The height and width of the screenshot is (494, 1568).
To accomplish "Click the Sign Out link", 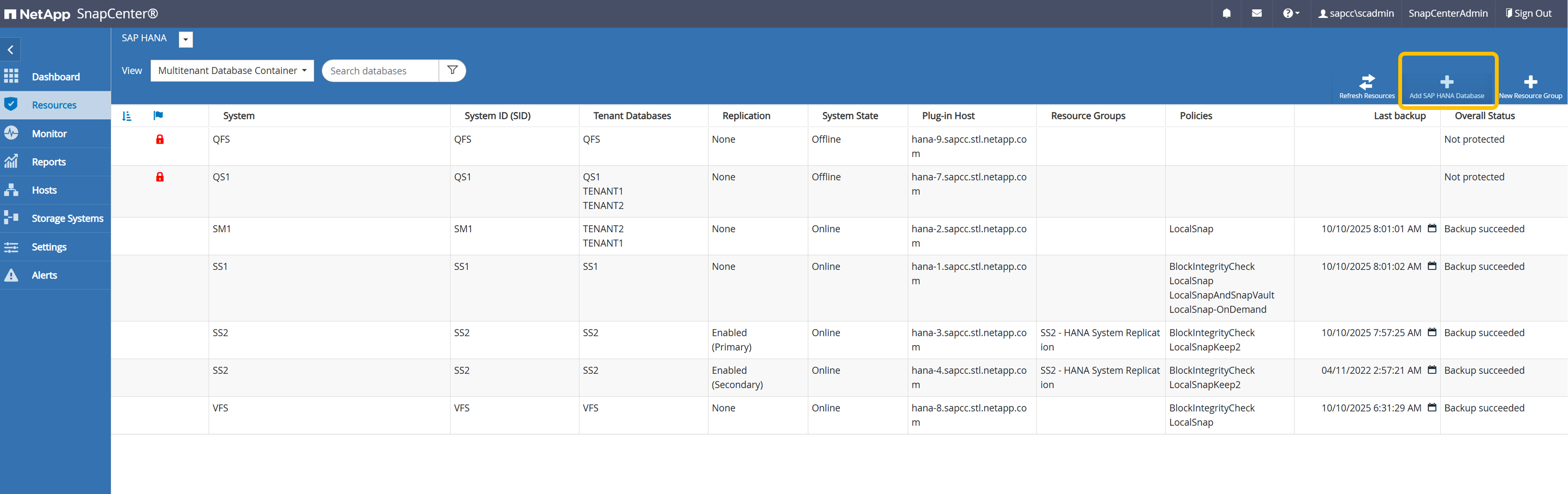I will coord(1528,13).
